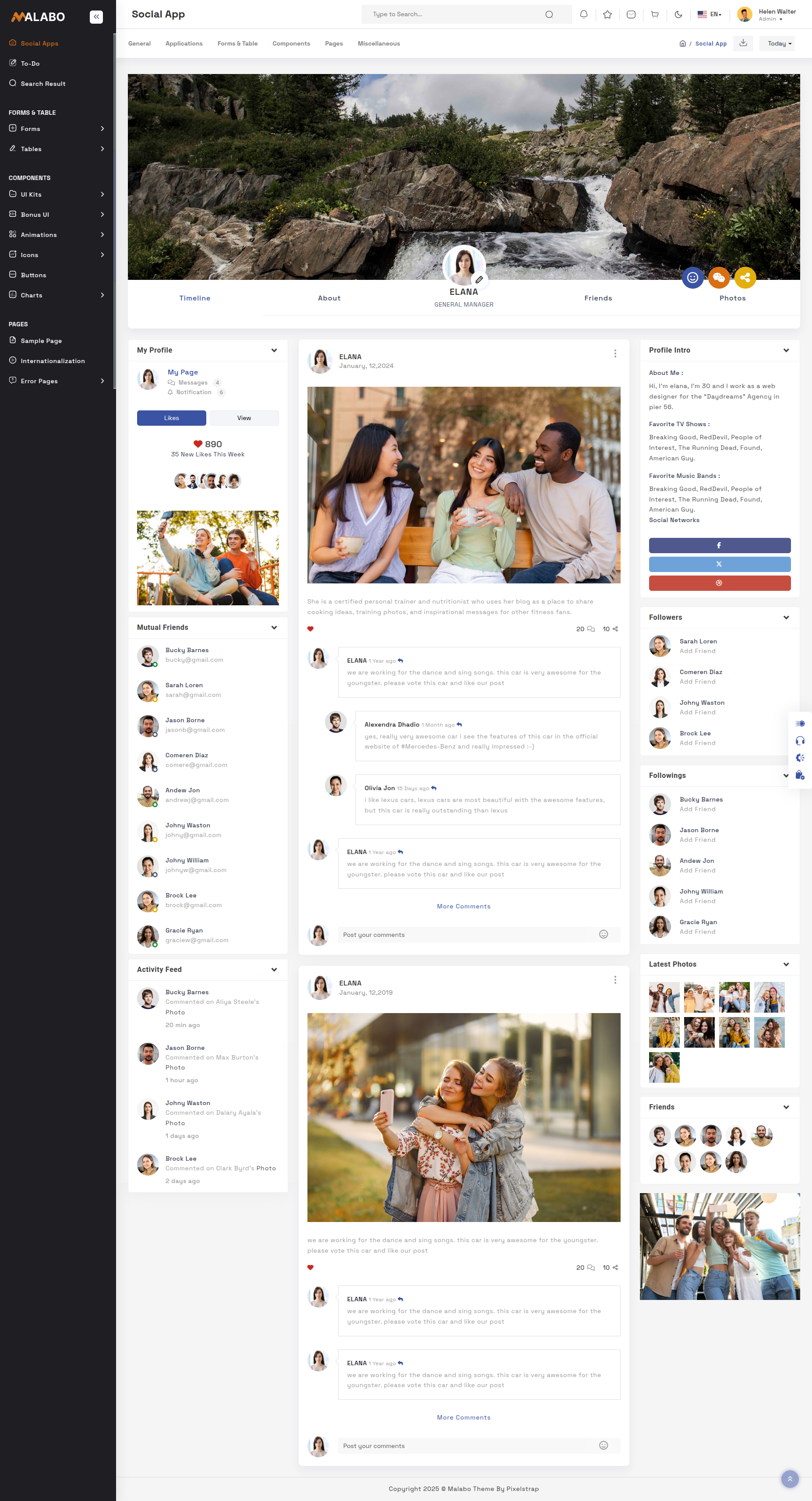Edit the profile picture with the pencil icon
812x1501 pixels.
(x=479, y=280)
